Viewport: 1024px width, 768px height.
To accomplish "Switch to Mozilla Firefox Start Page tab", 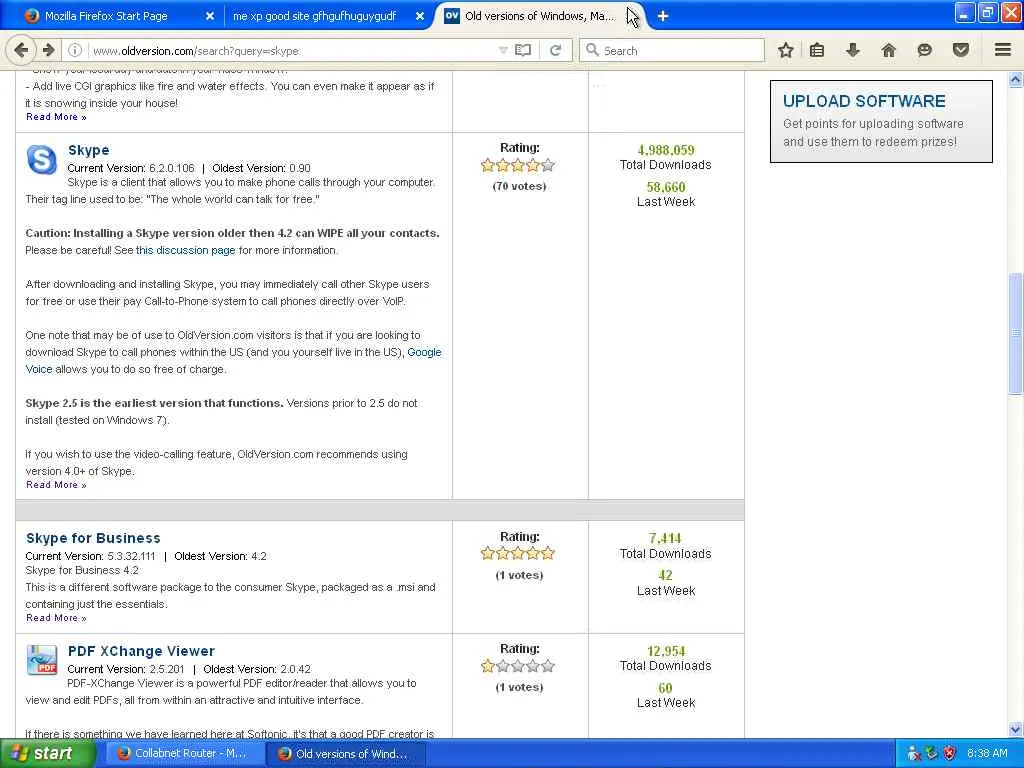I will 106,16.
